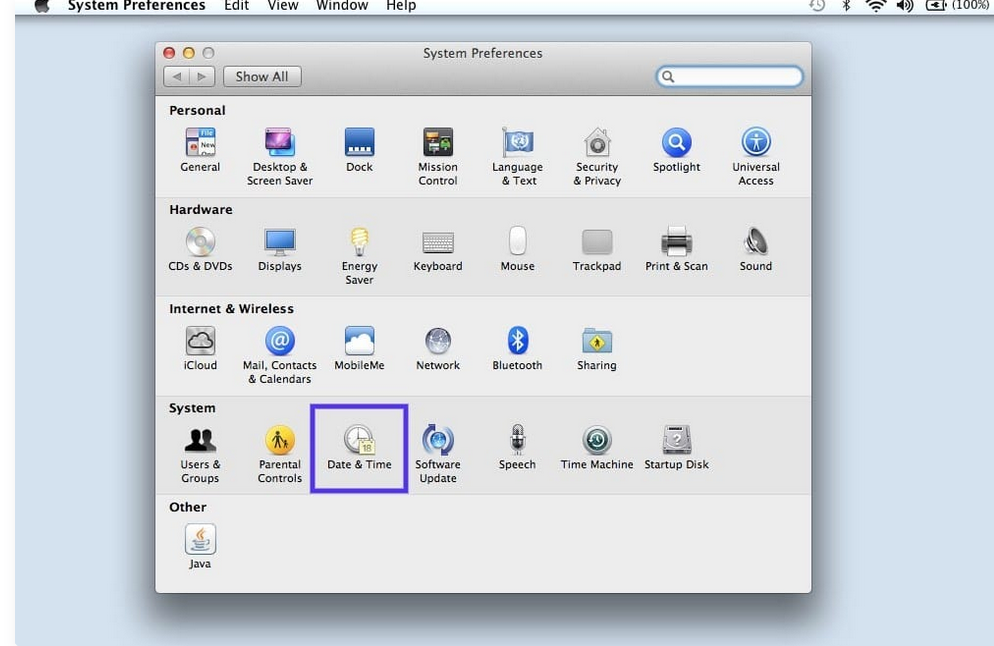Open the View menu
The width and height of the screenshot is (994, 646).
(x=283, y=6)
